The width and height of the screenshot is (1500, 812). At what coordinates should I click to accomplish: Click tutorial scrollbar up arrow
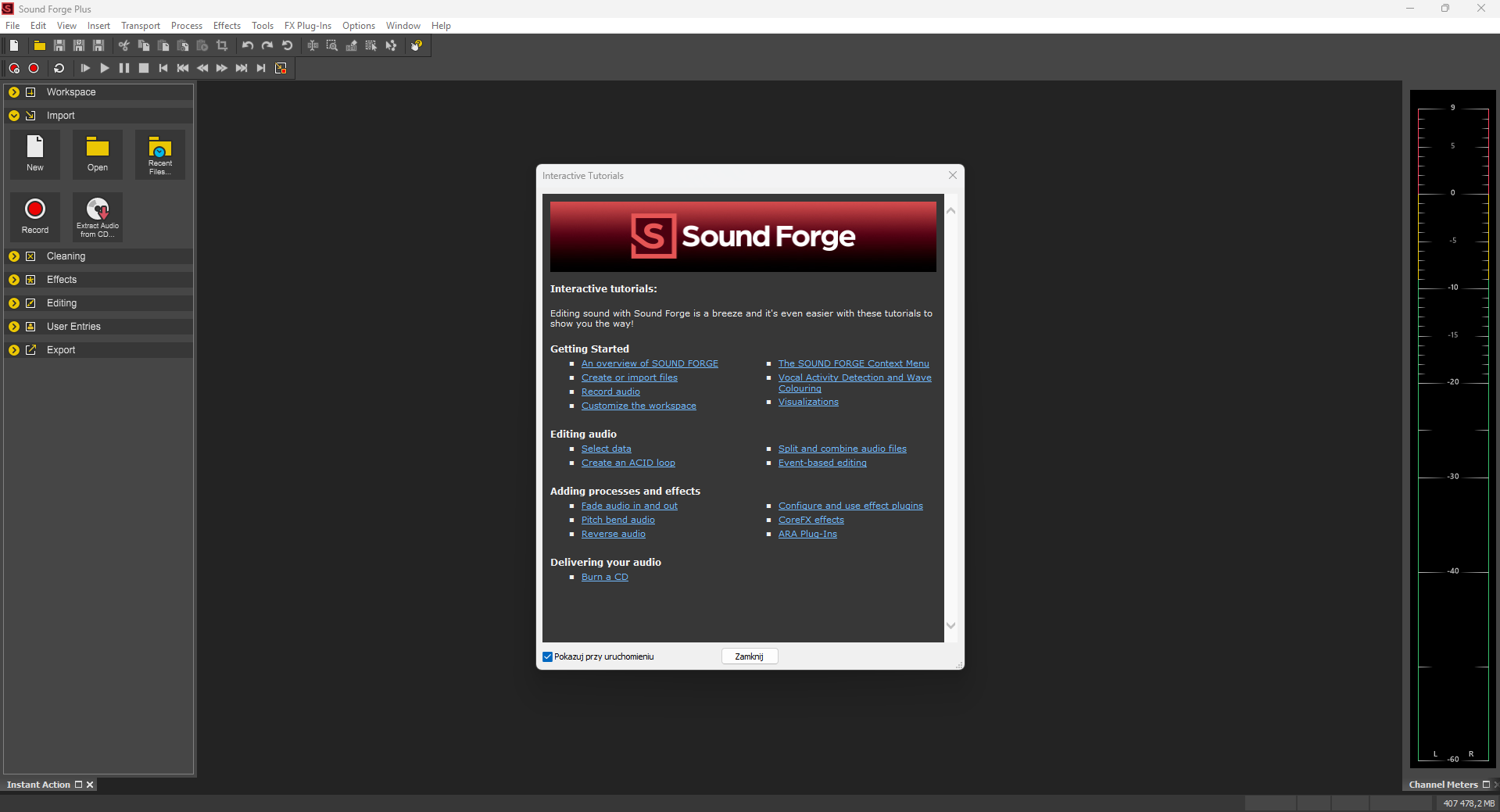tap(951, 211)
